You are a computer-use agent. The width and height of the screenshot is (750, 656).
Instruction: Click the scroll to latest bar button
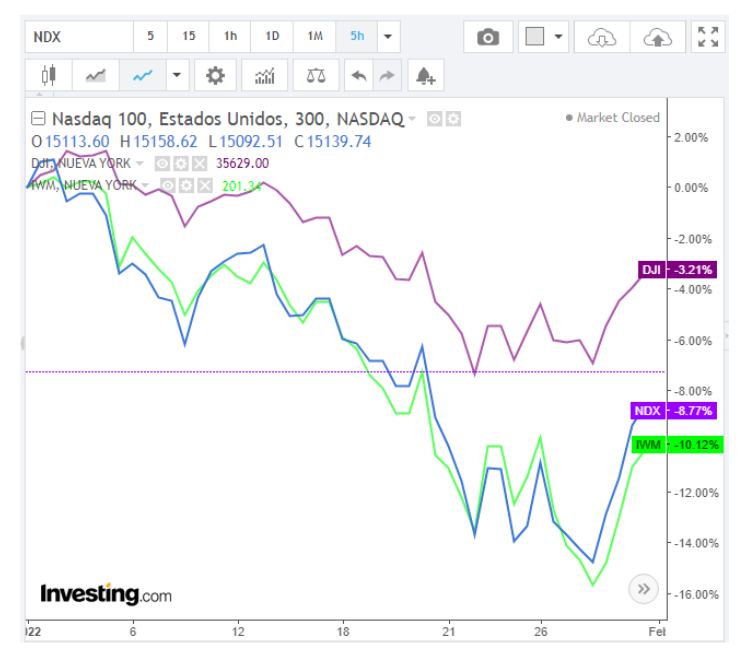click(x=643, y=589)
